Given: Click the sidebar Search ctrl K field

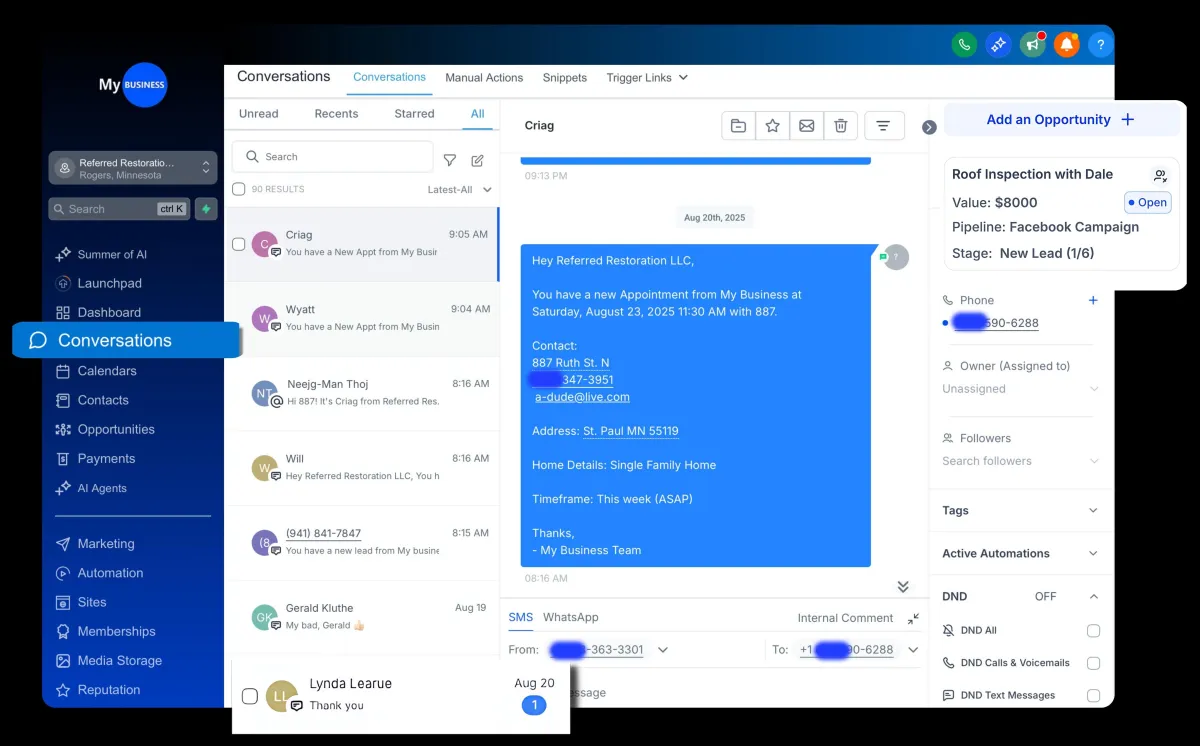Looking at the screenshot, I should pos(119,209).
